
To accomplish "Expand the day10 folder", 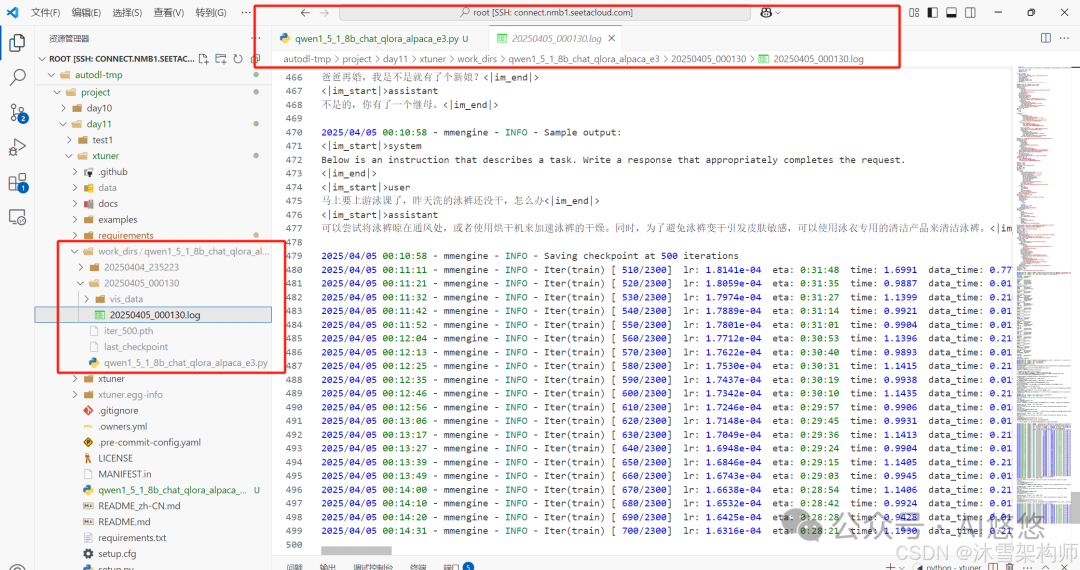I will tap(98, 108).
